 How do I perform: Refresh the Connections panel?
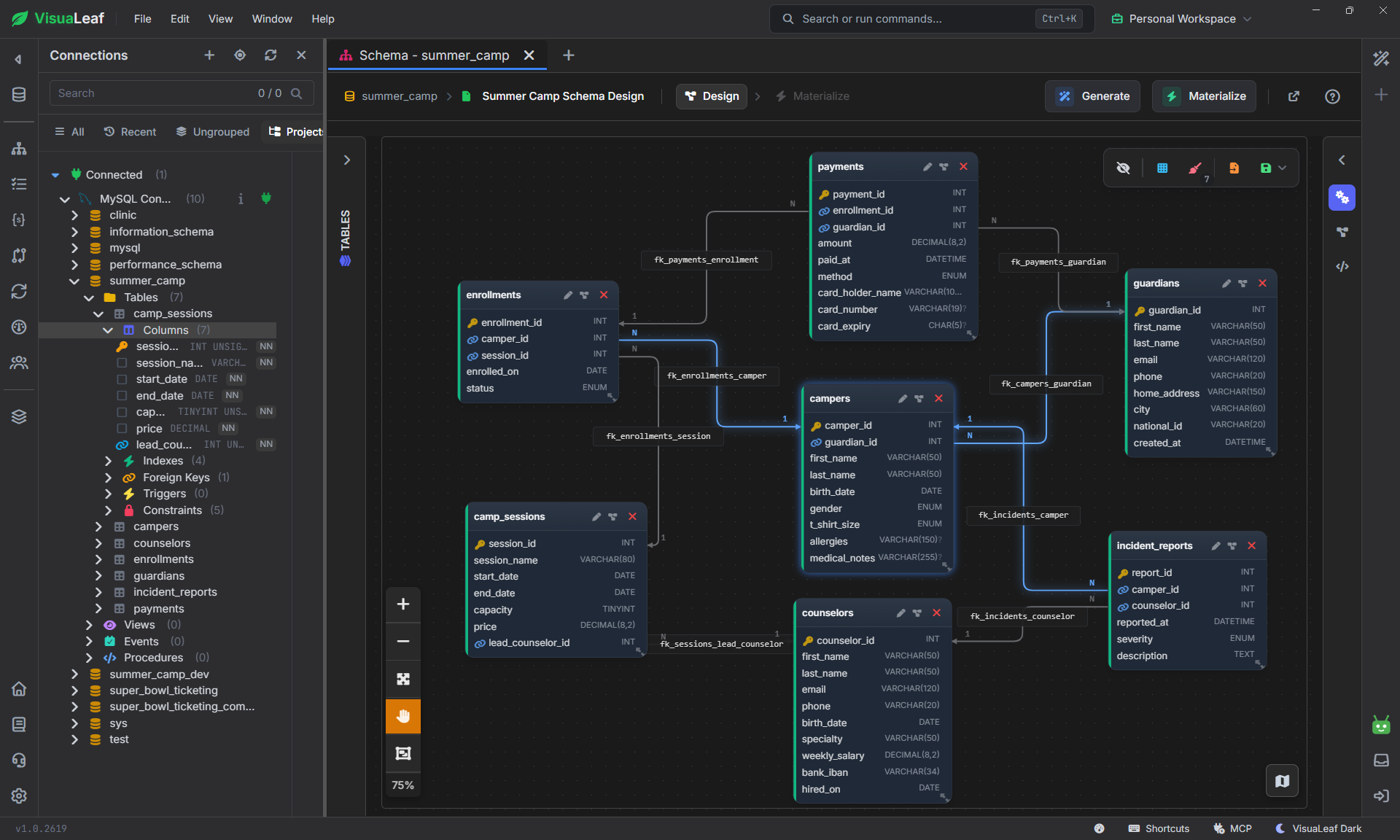pos(271,55)
